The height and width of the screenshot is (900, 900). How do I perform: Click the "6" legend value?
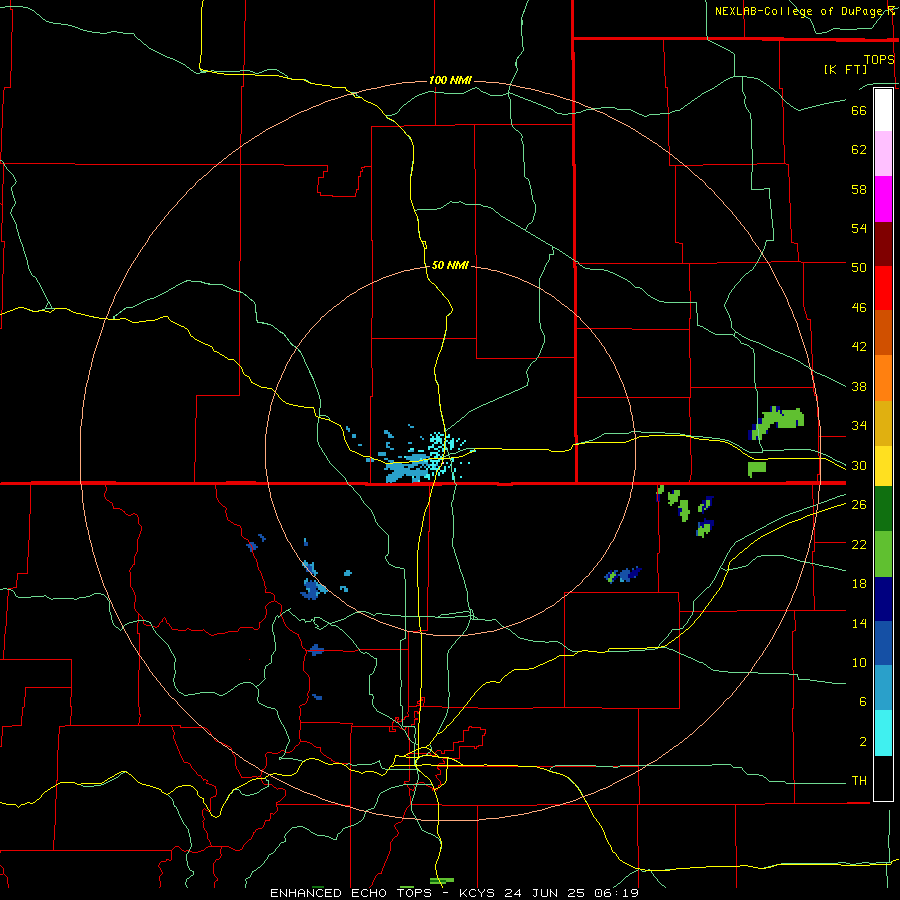pos(863,702)
